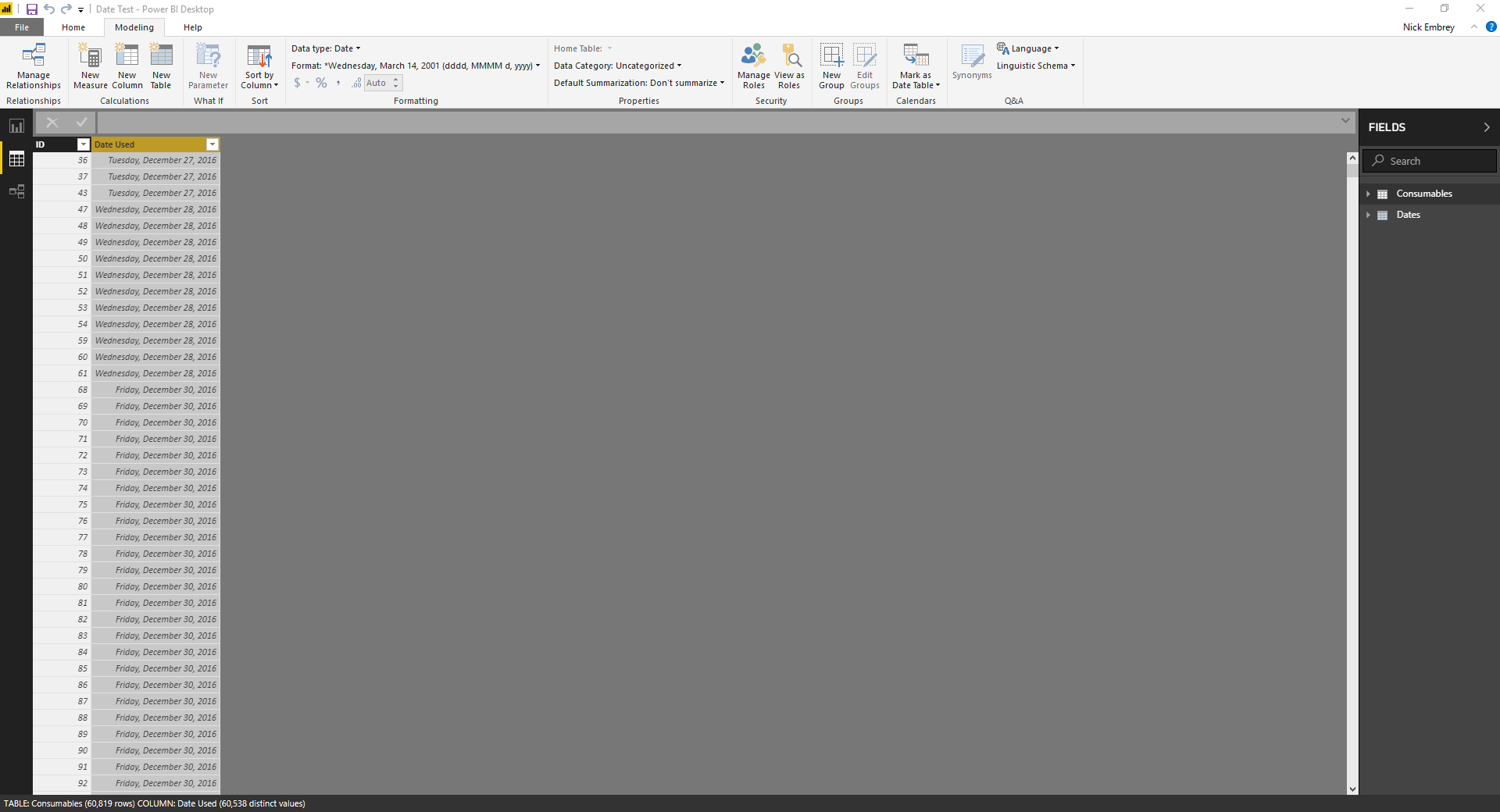This screenshot has height=812, width=1500.
Task: Expand the Dates table
Action: [x=1368, y=215]
